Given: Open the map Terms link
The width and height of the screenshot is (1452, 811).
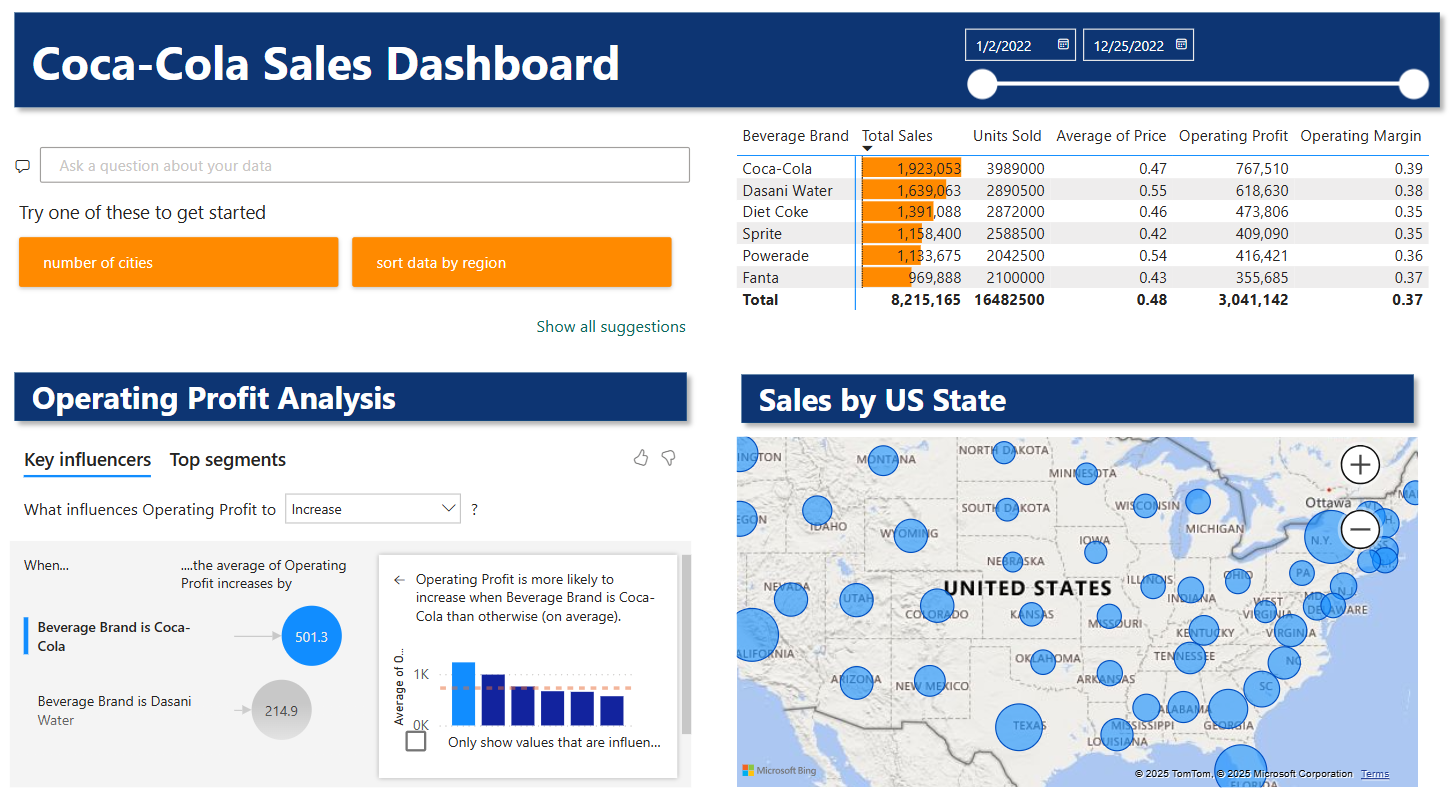Looking at the screenshot, I should click(1375, 773).
